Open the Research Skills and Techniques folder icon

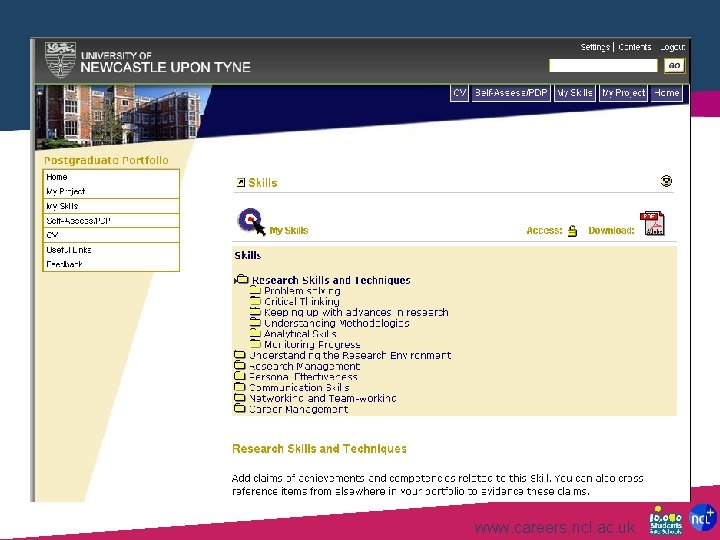coord(241,279)
